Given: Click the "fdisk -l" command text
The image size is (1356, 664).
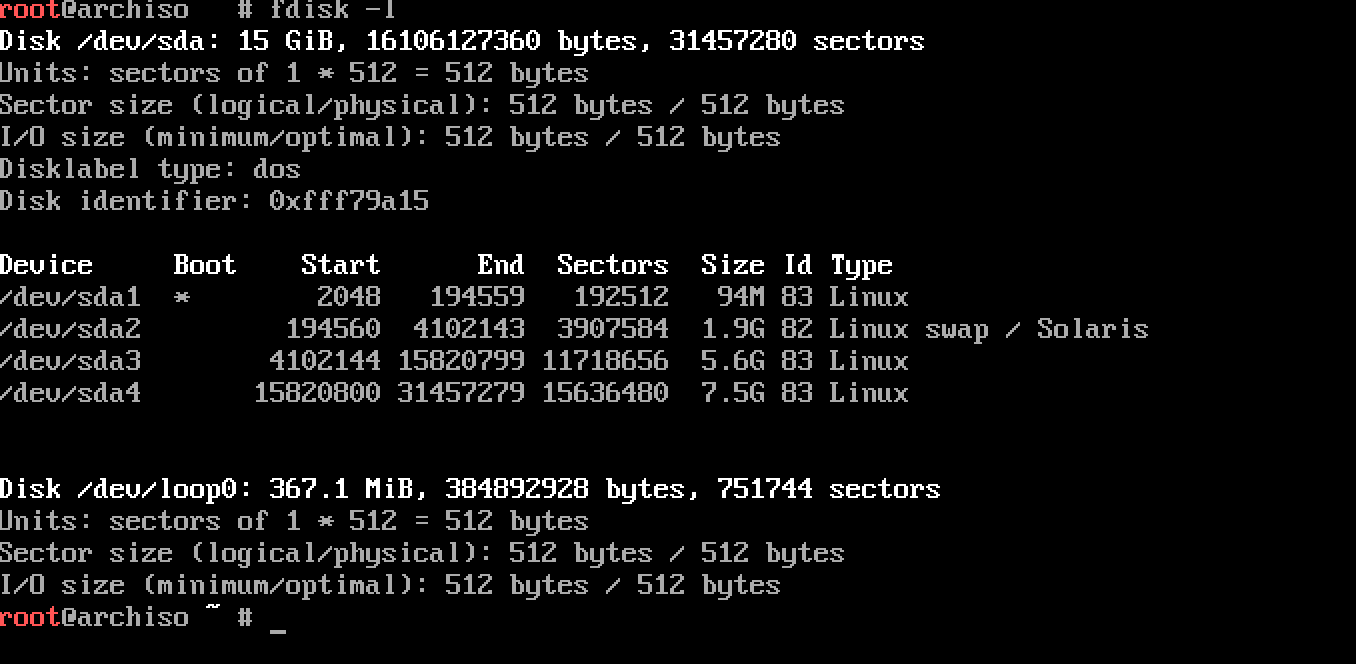Looking at the screenshot, I should pyautogui.click(x=332, y=10).
